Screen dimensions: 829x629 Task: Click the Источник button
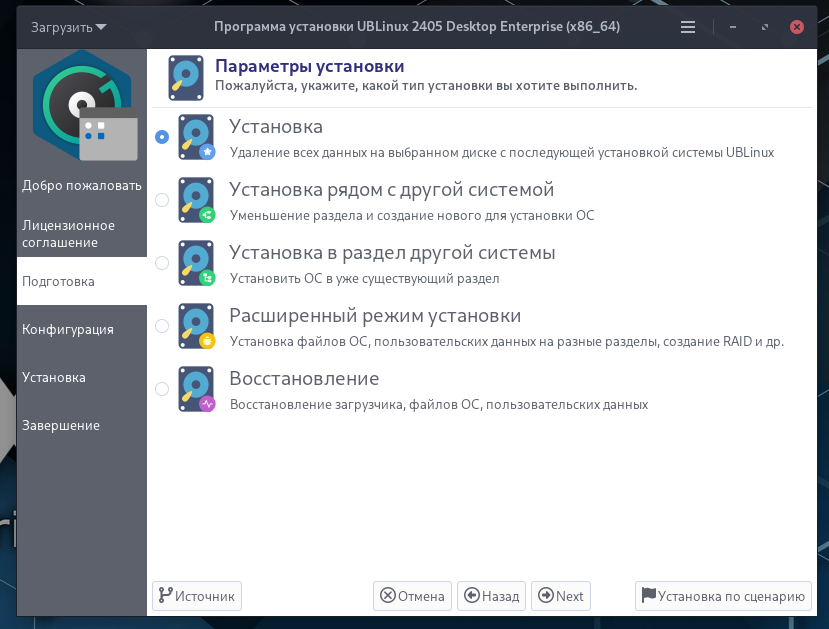point(197,596)
